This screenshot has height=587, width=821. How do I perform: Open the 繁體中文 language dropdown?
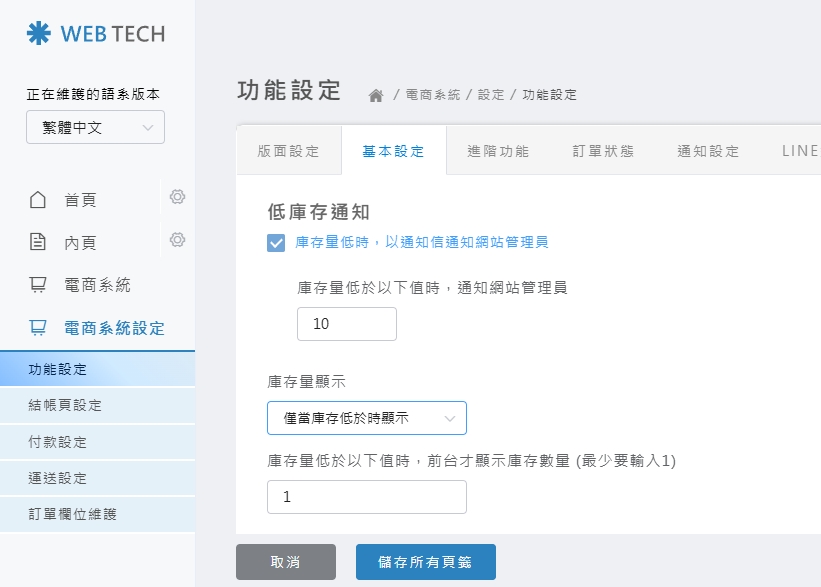[x=95, y=127]
